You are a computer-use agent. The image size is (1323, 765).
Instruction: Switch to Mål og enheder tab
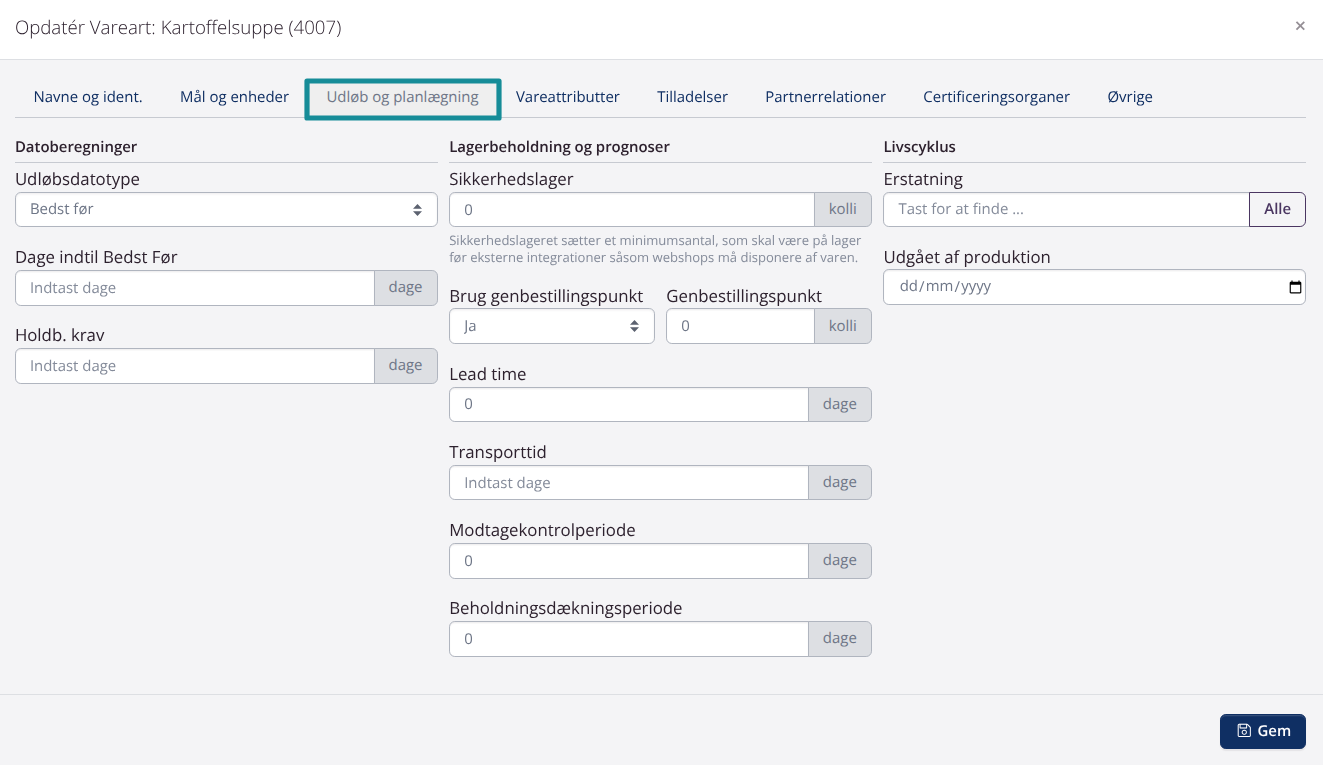tap(234, 97)
